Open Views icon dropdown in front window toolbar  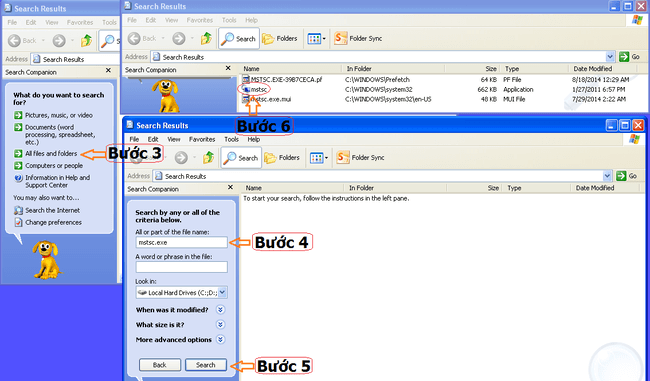pos(318,158)
